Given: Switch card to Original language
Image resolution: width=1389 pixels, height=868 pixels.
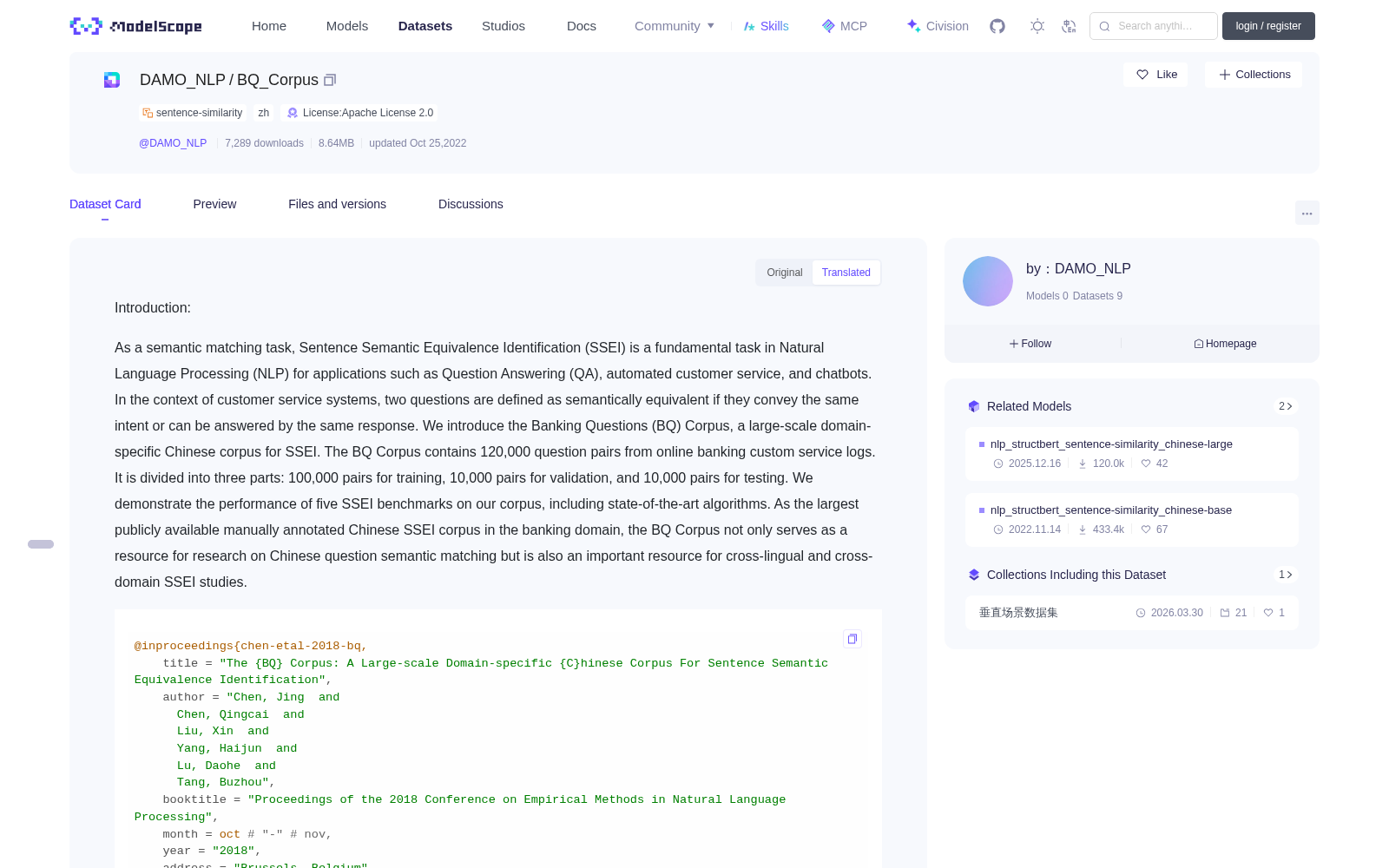Looking at the screenshot, I should 785,273.
